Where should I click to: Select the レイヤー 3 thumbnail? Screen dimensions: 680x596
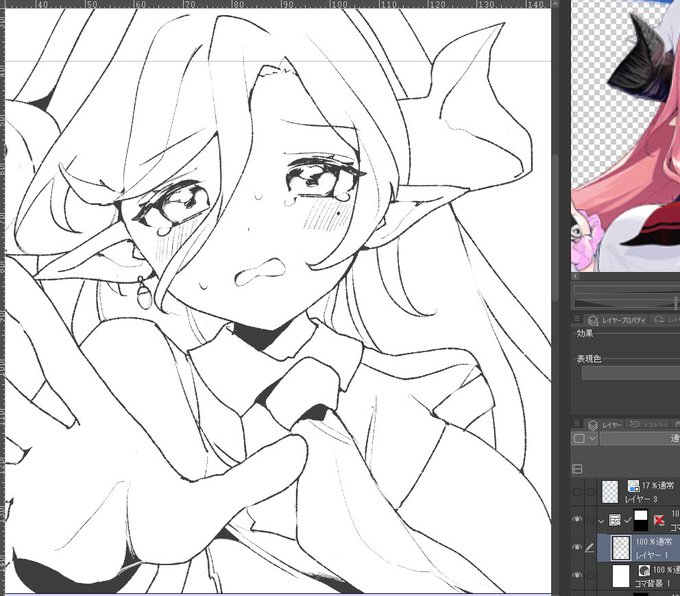(x=610, y=492)
